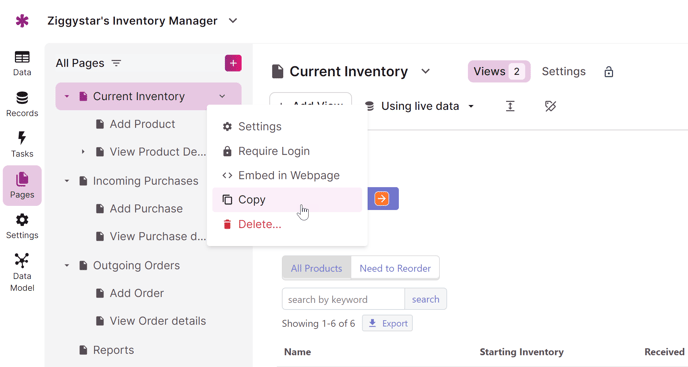Open the Add Product page
The width and height of the screenshot is (688, 367).
pos(142,124)
